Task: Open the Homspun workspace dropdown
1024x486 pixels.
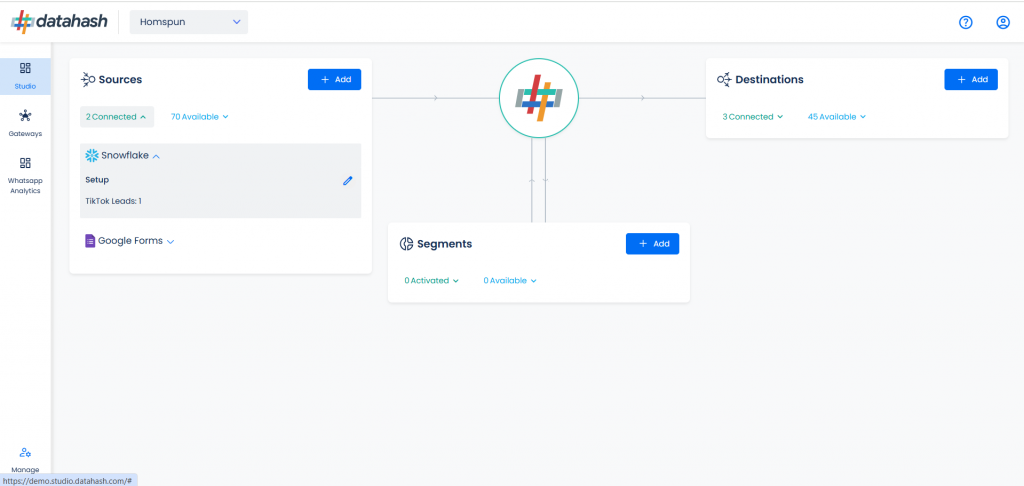Action: [189, 22]
